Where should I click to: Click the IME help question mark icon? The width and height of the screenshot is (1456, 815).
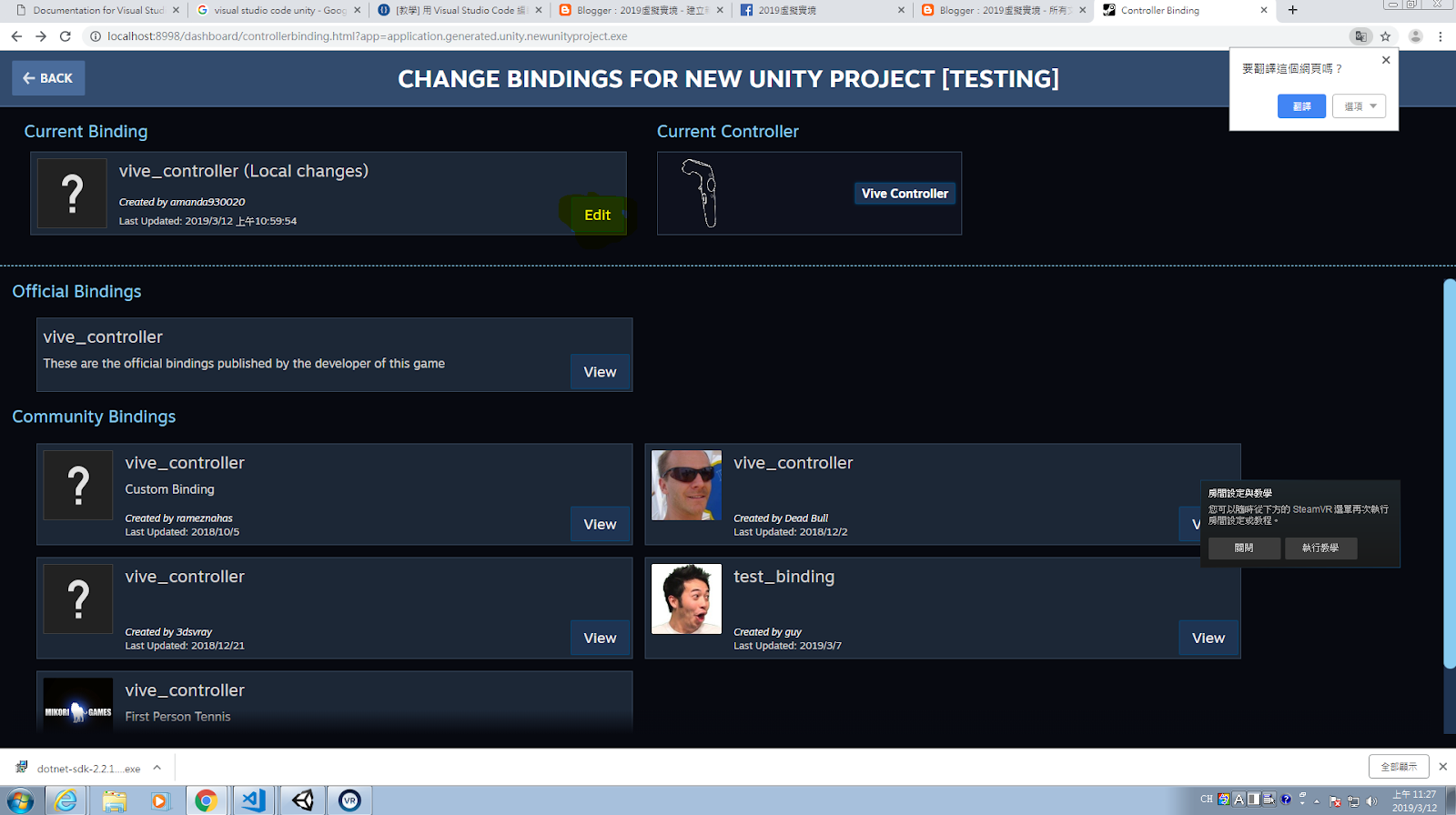1286,800
